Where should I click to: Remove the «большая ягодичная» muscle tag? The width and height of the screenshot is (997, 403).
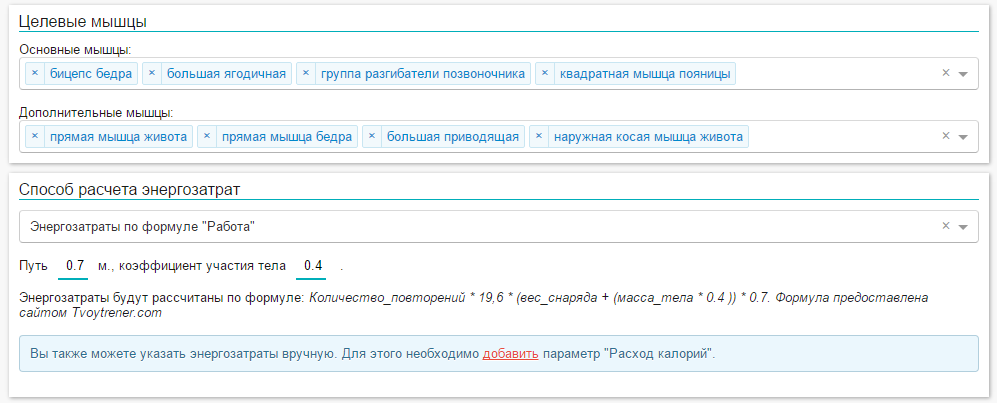point(152,74)
